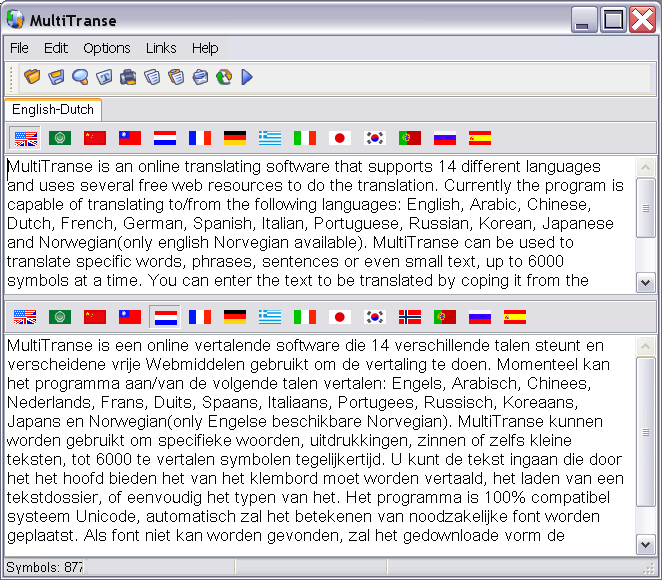Set target language to Taiwan flag
Screen dimensions: 662x580
(x=130, y=317)
